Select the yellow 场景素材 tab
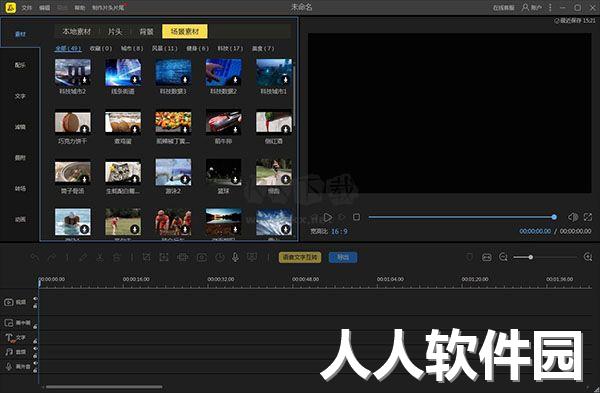 click(185, 31)
